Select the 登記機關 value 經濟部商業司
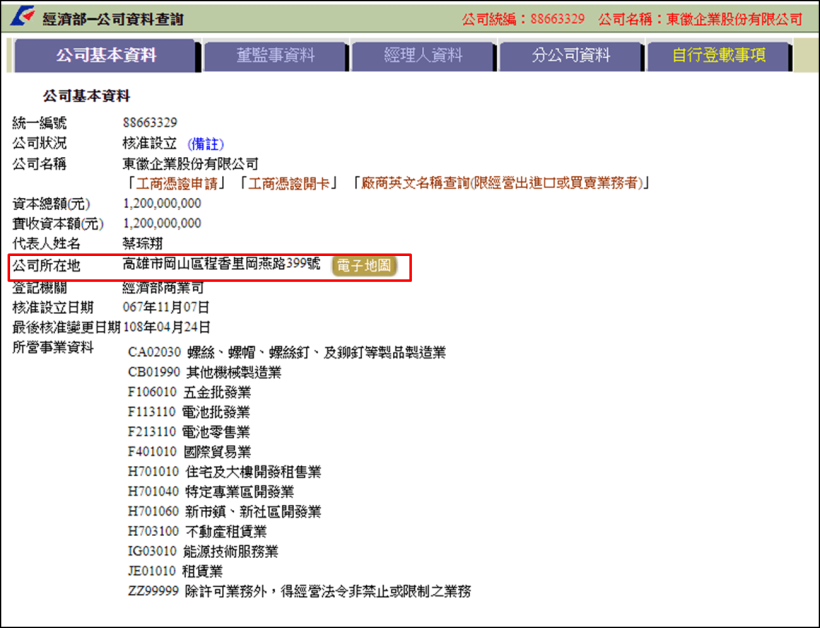 pos(163,288)
